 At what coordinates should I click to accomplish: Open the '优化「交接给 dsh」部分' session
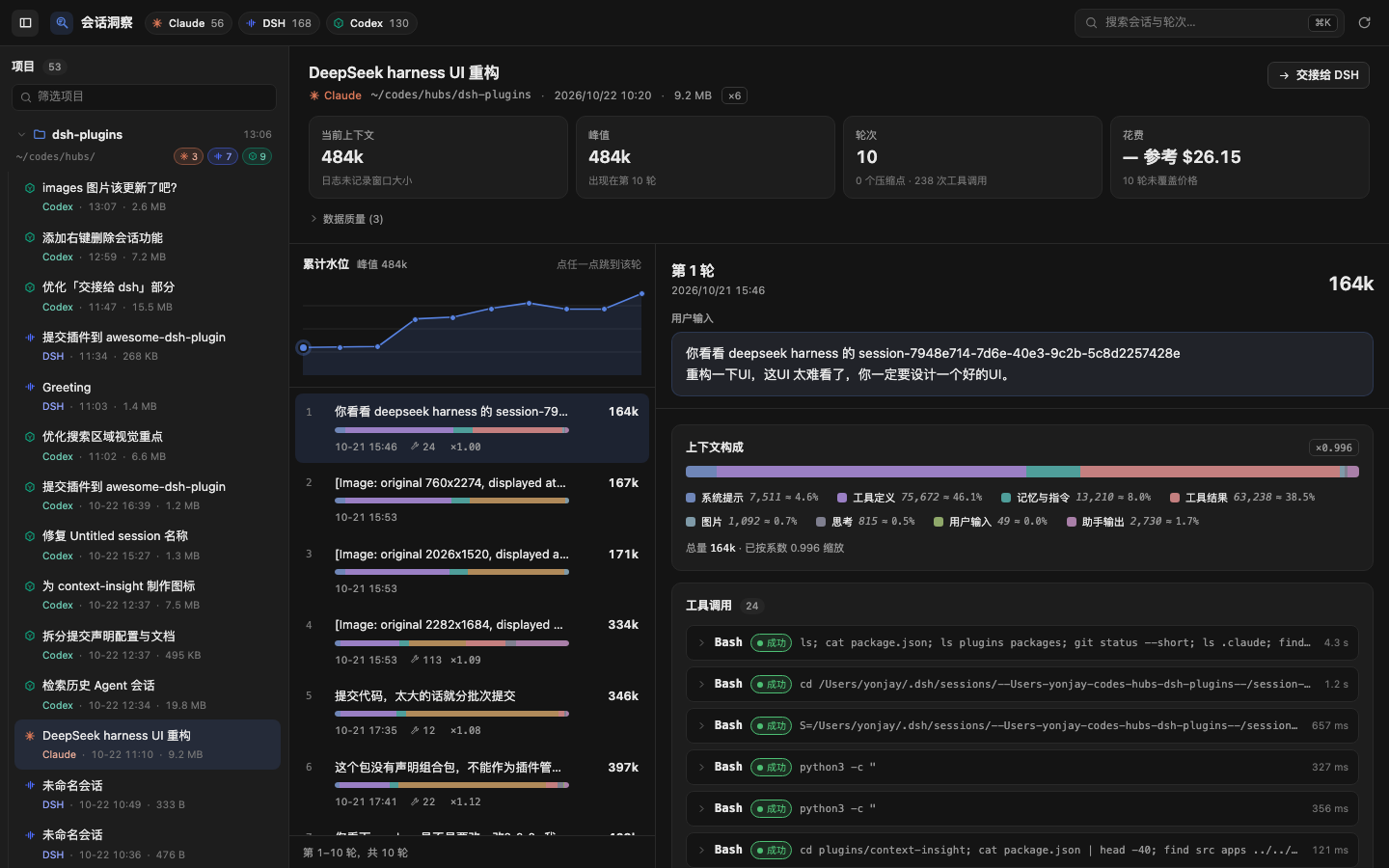(x=148, y=296)
